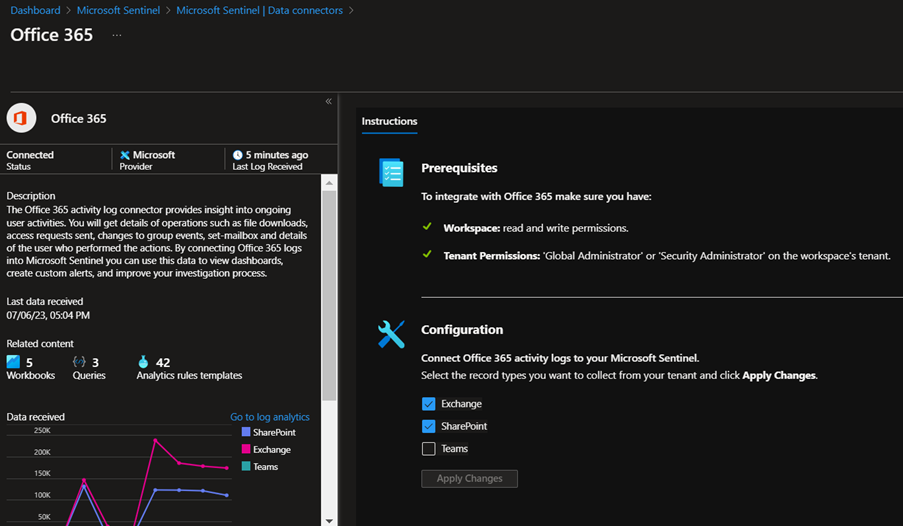Open the Microsoft Sentinel breadcrumb link

click(119, 10)
